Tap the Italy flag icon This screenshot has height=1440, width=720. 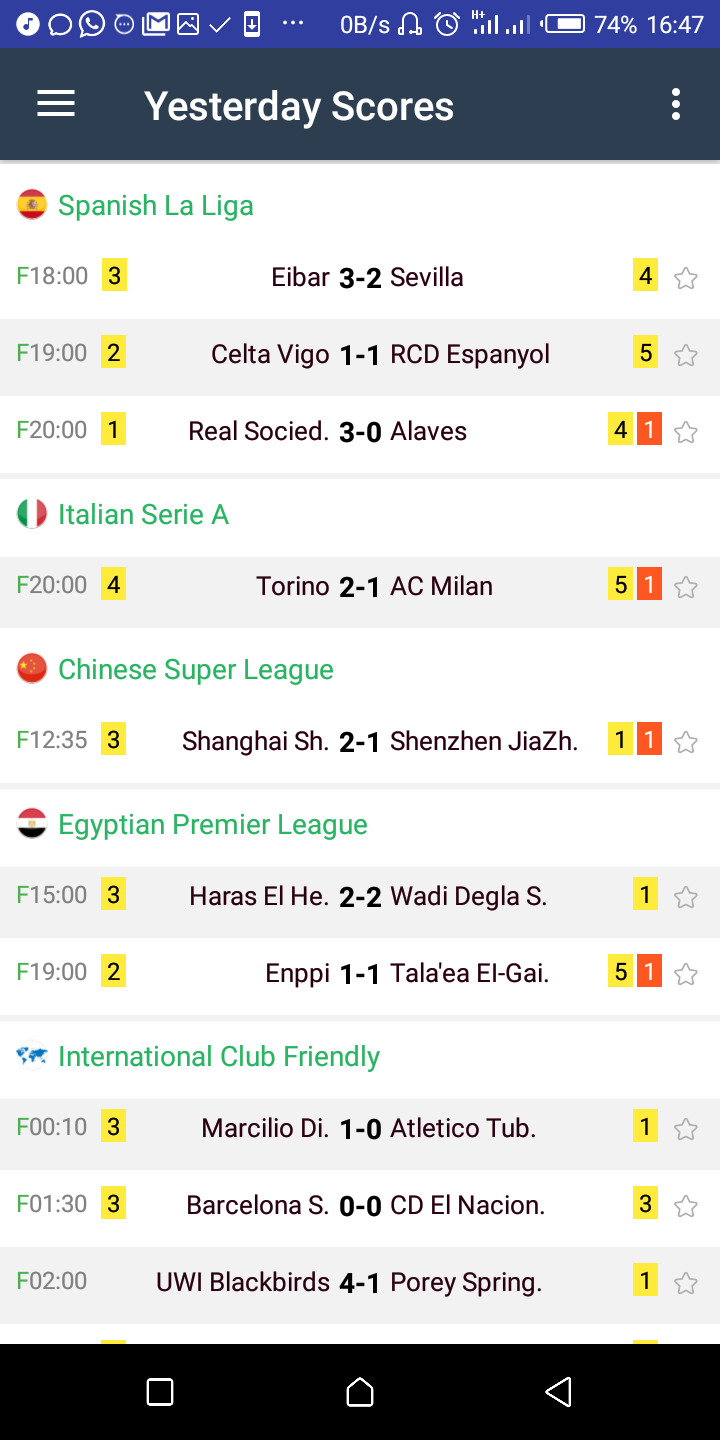click(x=32, y=514)
